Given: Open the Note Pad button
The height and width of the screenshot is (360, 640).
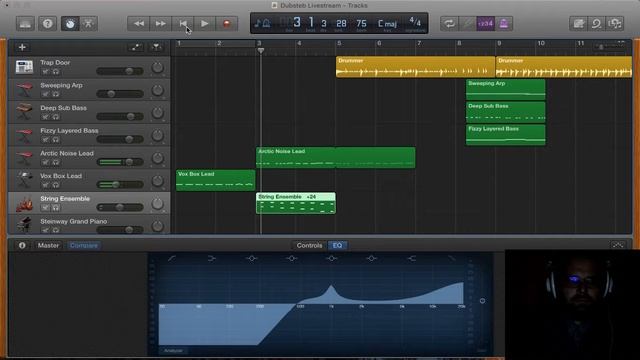Looking at the screenshot, I should (x=578, y=24).
